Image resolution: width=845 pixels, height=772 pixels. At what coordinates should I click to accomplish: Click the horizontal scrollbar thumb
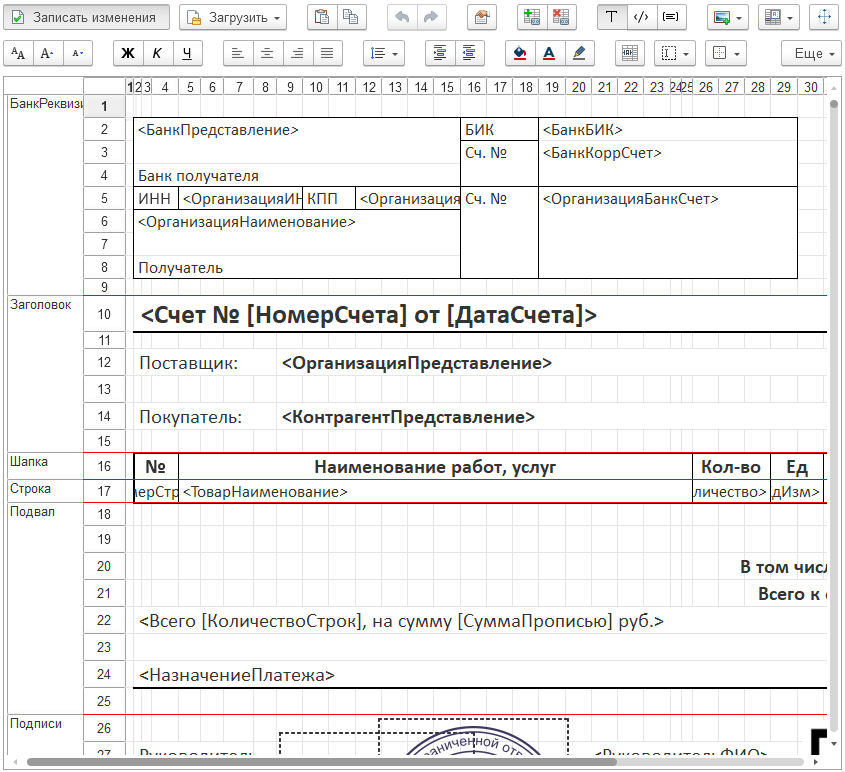pos(322,762)
